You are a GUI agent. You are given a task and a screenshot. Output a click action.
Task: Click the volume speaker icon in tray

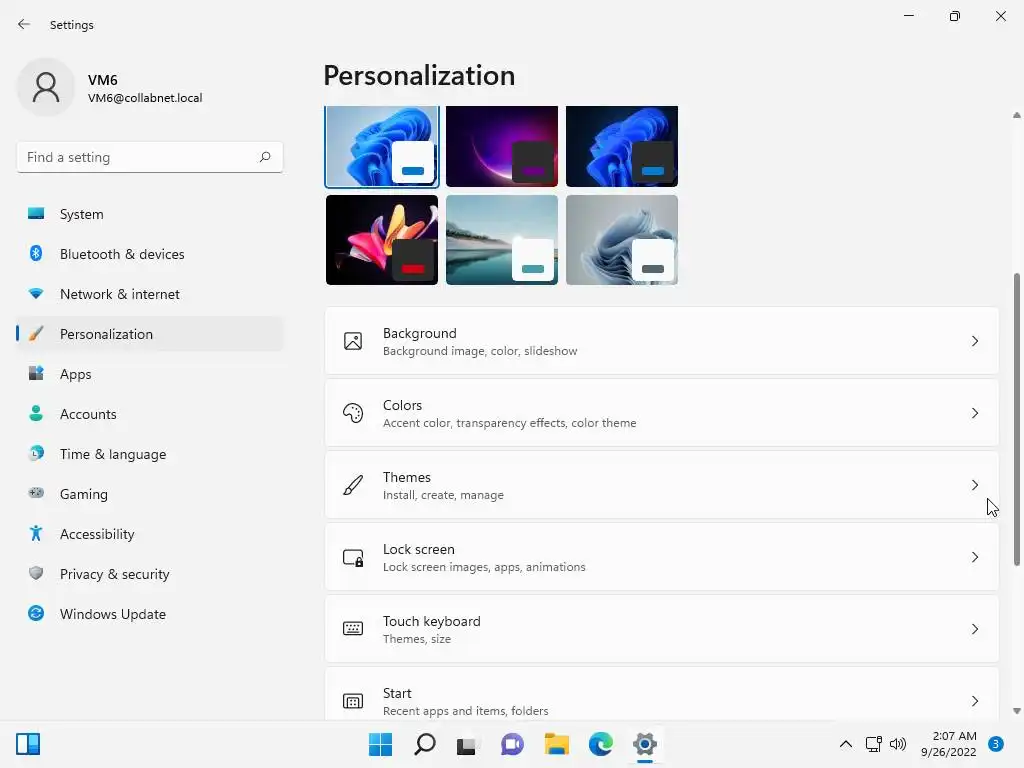click(898, 744)
